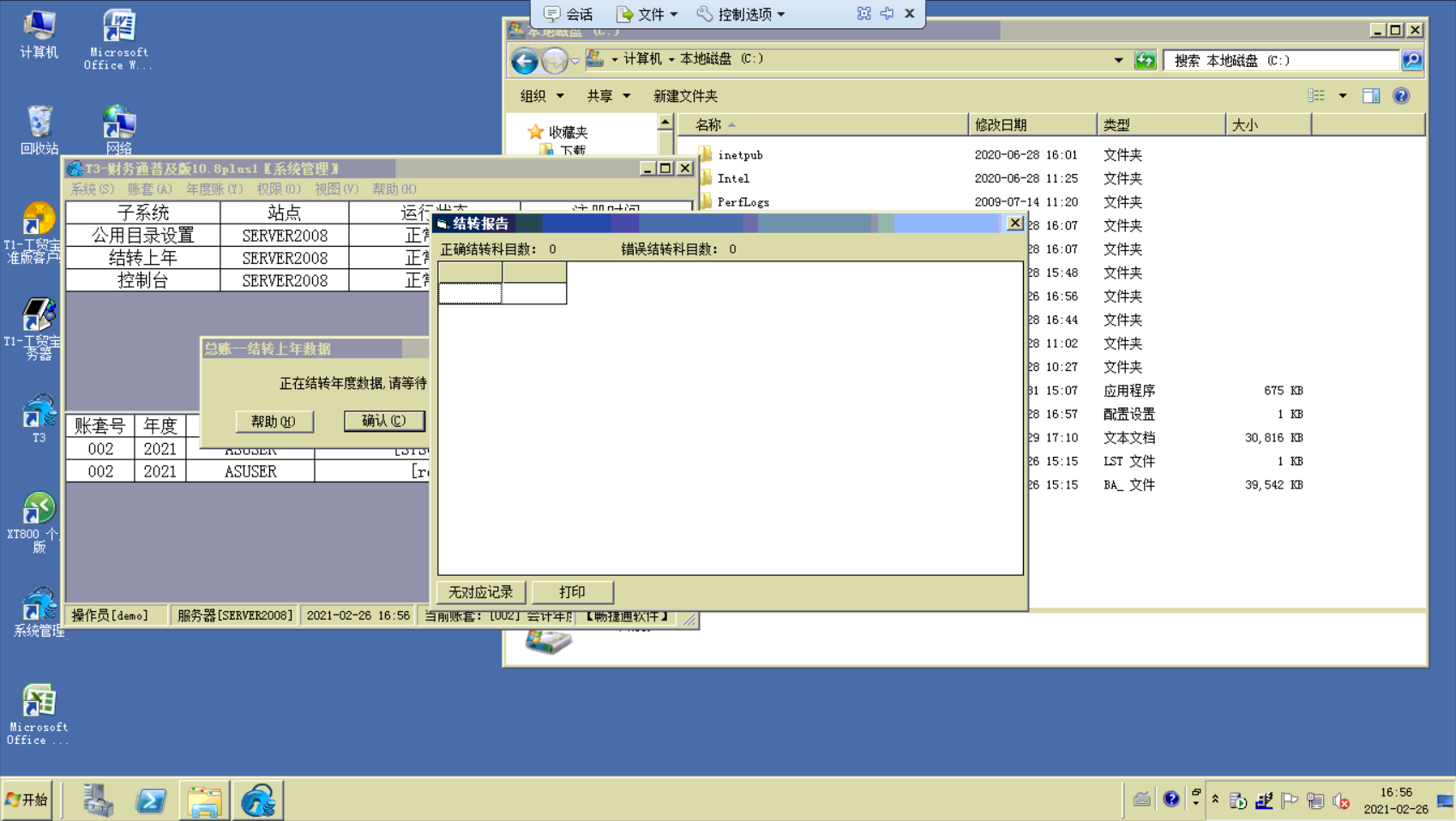
Task: Open the 会话 item in remote toolbar
Action: (569, 14)
